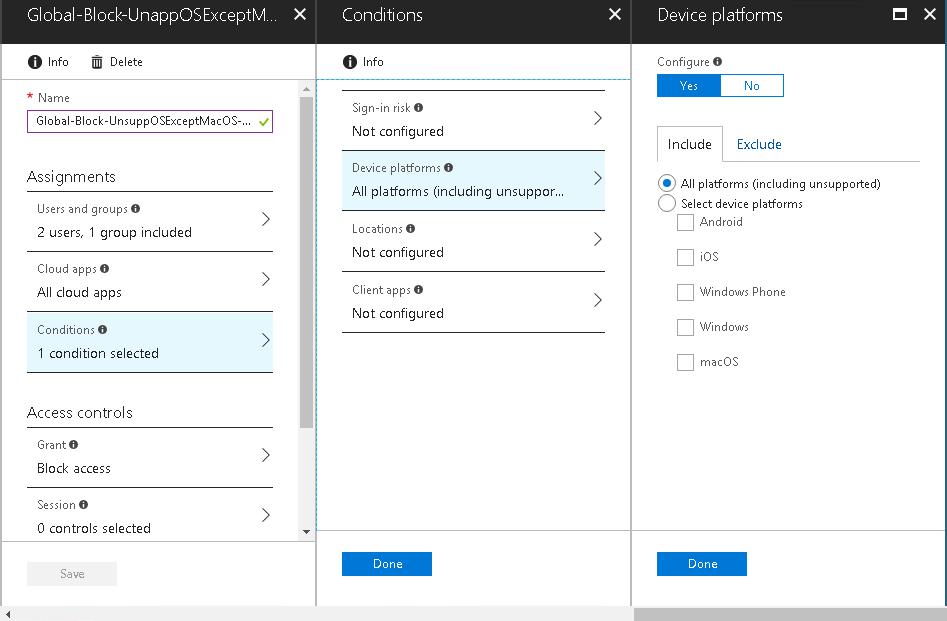The image size is (947, 621).
Task: Expand Locations chevron
Action: pyautogui.click(x=598, y=239)
